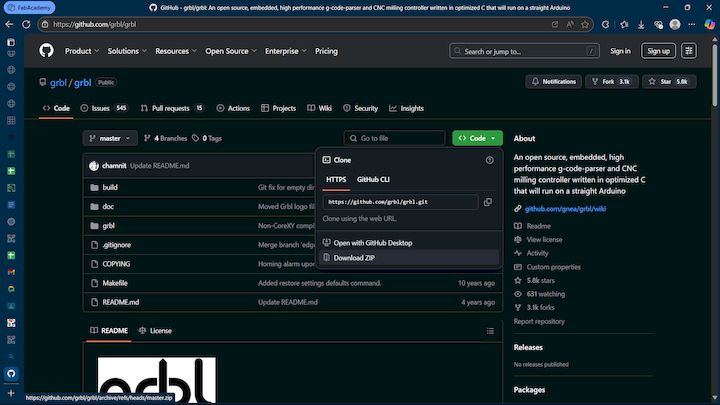Open the Pull requests tab
Image resolution: width=720 pixels, height=405 pixels.
[x=172, y=108]
